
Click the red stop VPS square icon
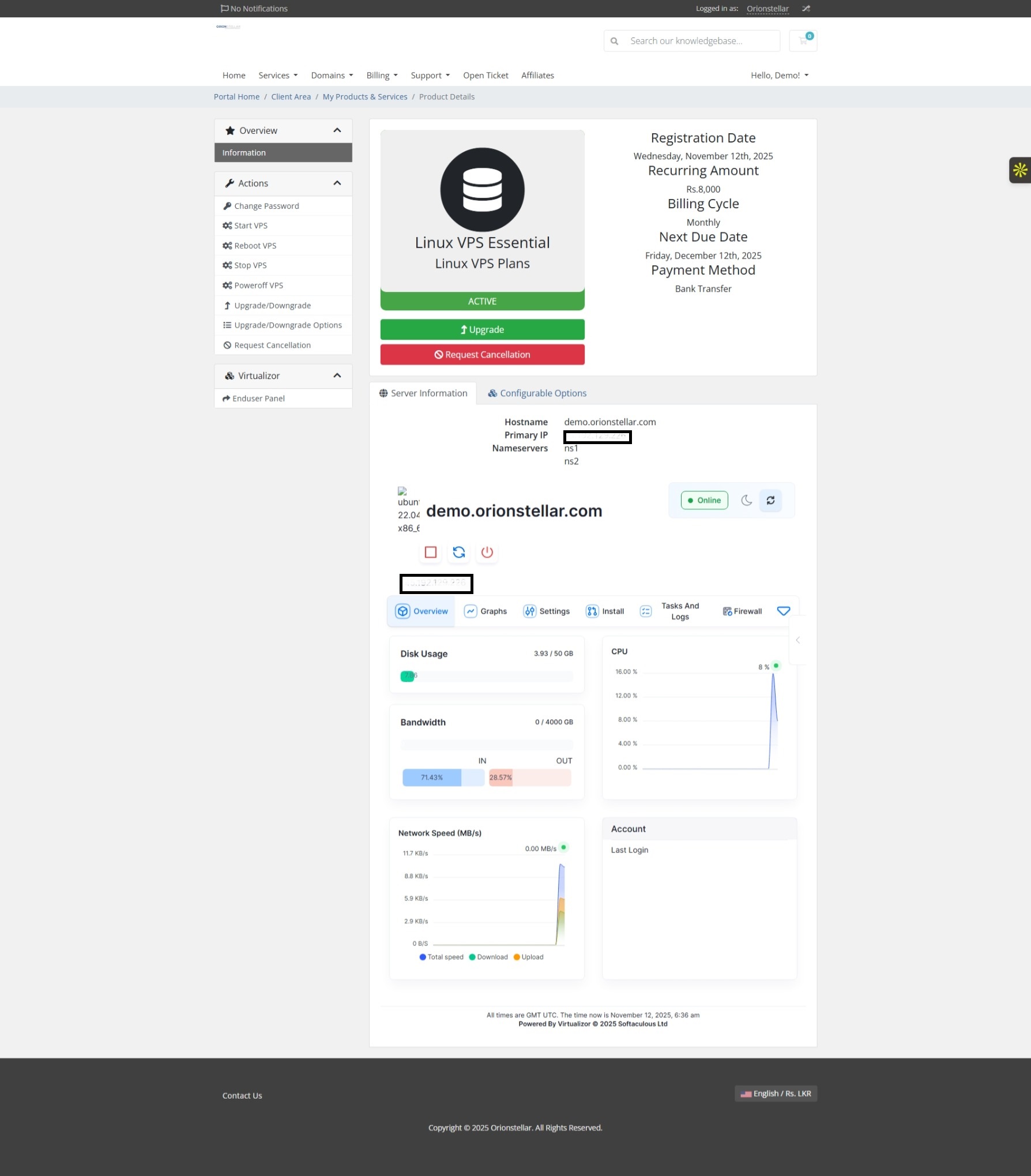click(x=430, y=552)
